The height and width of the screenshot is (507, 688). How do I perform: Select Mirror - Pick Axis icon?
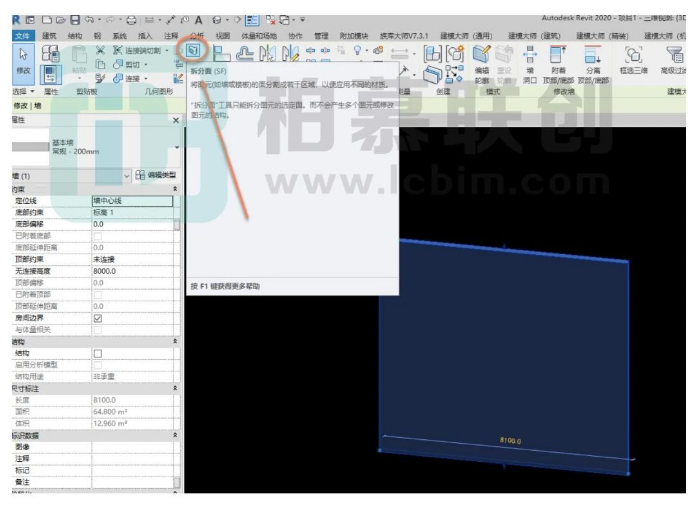point(267,54)
